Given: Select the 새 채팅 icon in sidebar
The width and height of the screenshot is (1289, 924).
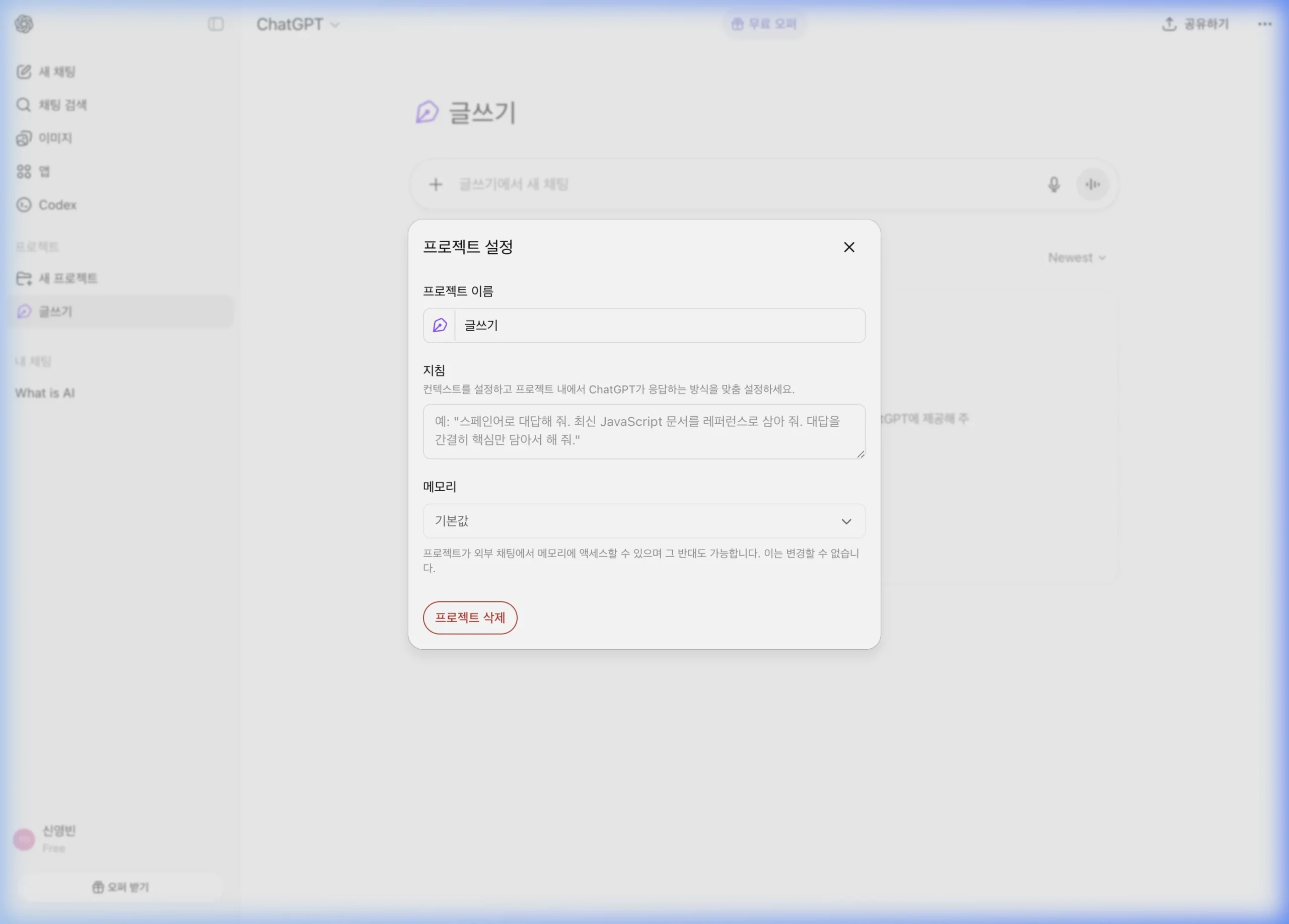Looking at the screenshot, I should tap(24, 71).
